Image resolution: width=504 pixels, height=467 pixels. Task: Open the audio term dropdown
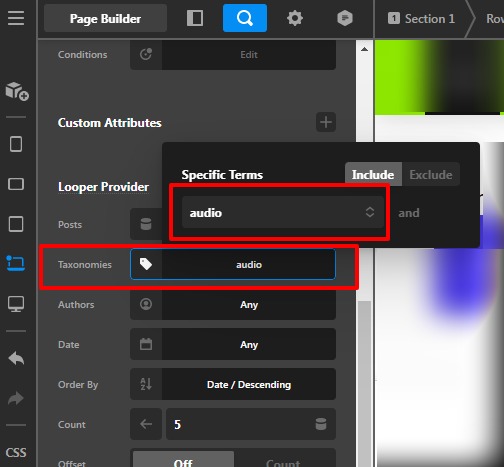tap(283, 212)
